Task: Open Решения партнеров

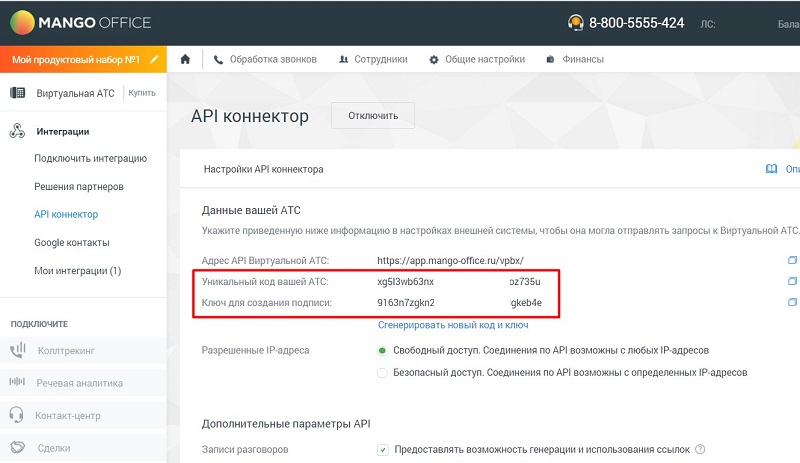Action: click(x=79, y=186)
